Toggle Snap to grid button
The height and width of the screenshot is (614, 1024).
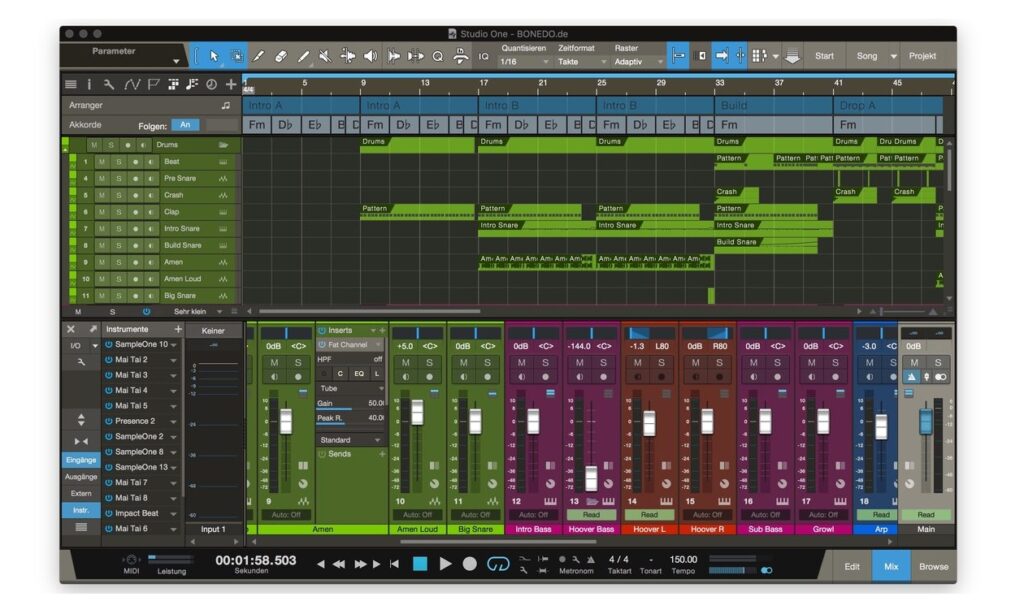(x=678, y=56)
